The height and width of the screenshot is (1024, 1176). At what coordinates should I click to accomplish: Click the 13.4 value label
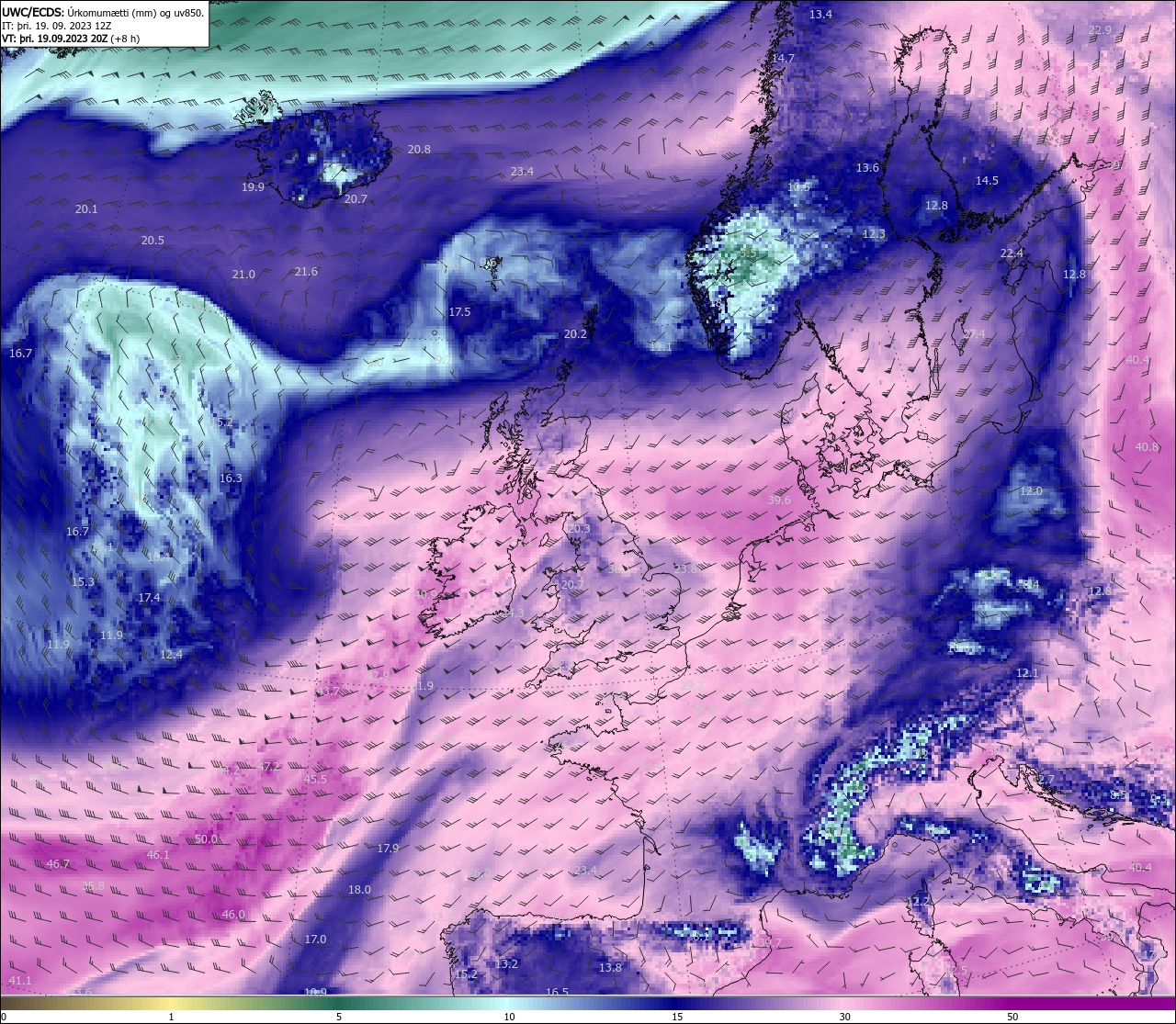(820, 15)
